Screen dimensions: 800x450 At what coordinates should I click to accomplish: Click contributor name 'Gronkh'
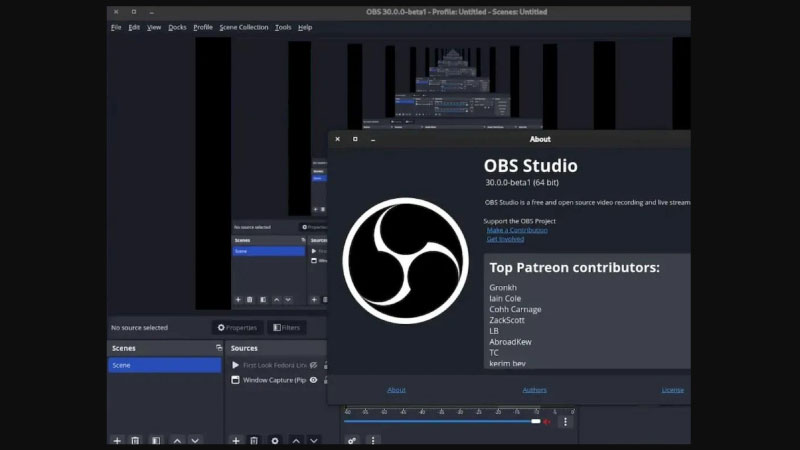(x=503, y=287)
